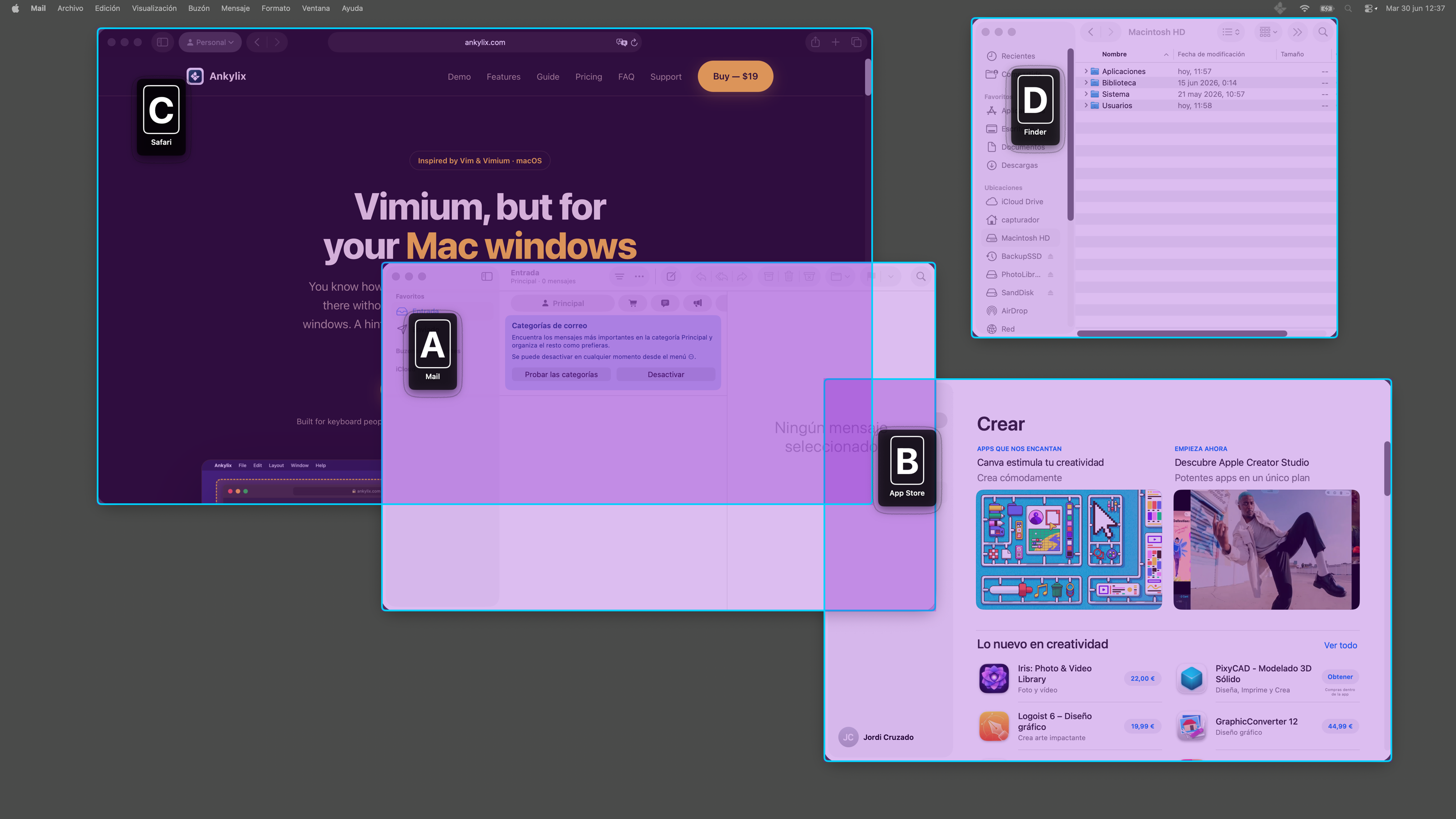The width and height of the screenshot is (1456, 819).
Task: Click the Mail archive box icon
Action: click(768, 276)
